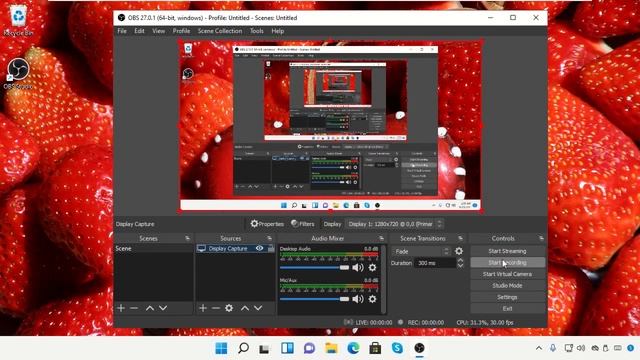
Task: Open Desktop Audio settings gear
Action: 372,267
